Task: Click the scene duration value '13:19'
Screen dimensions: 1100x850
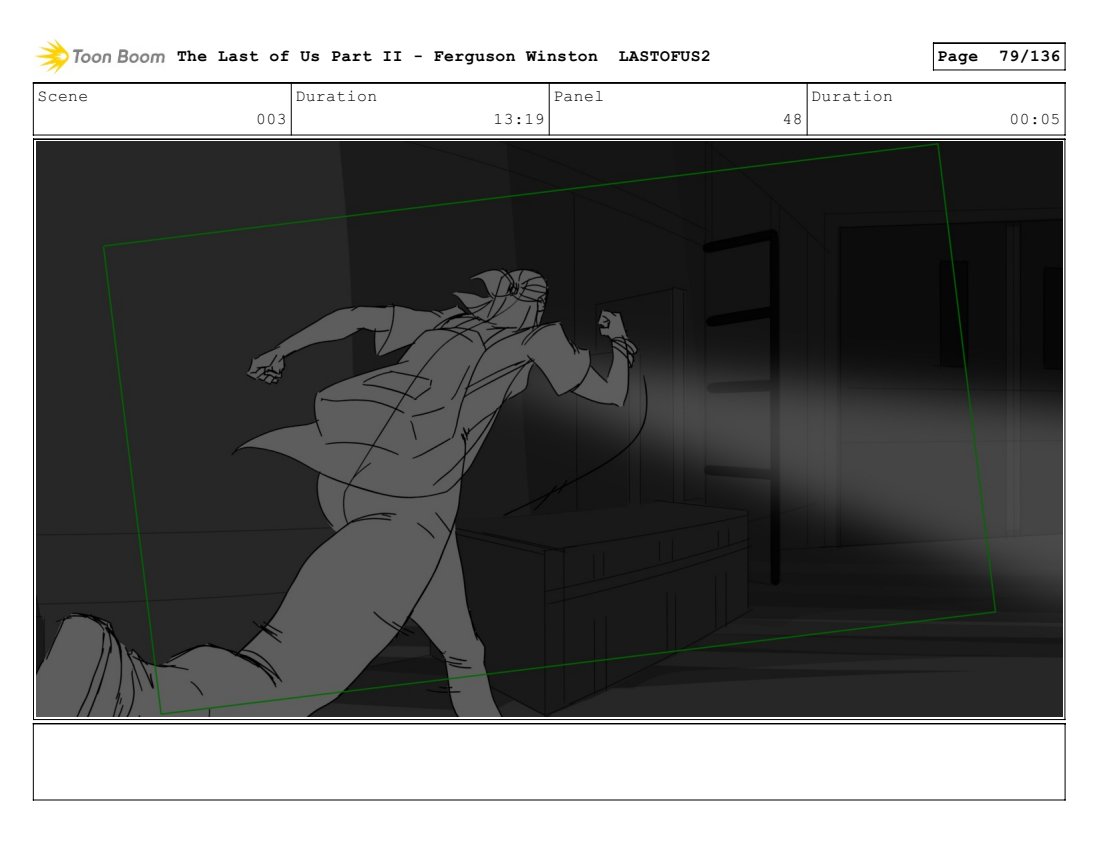Action: 519,119
